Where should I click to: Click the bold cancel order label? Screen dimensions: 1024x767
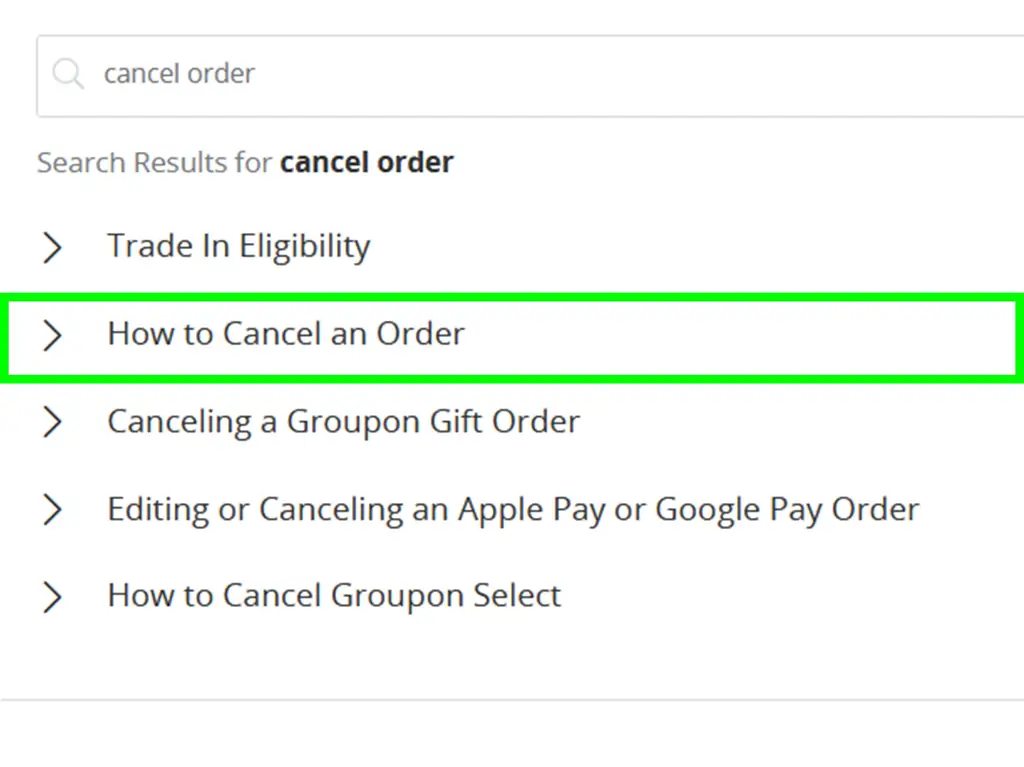pos(367,162)
